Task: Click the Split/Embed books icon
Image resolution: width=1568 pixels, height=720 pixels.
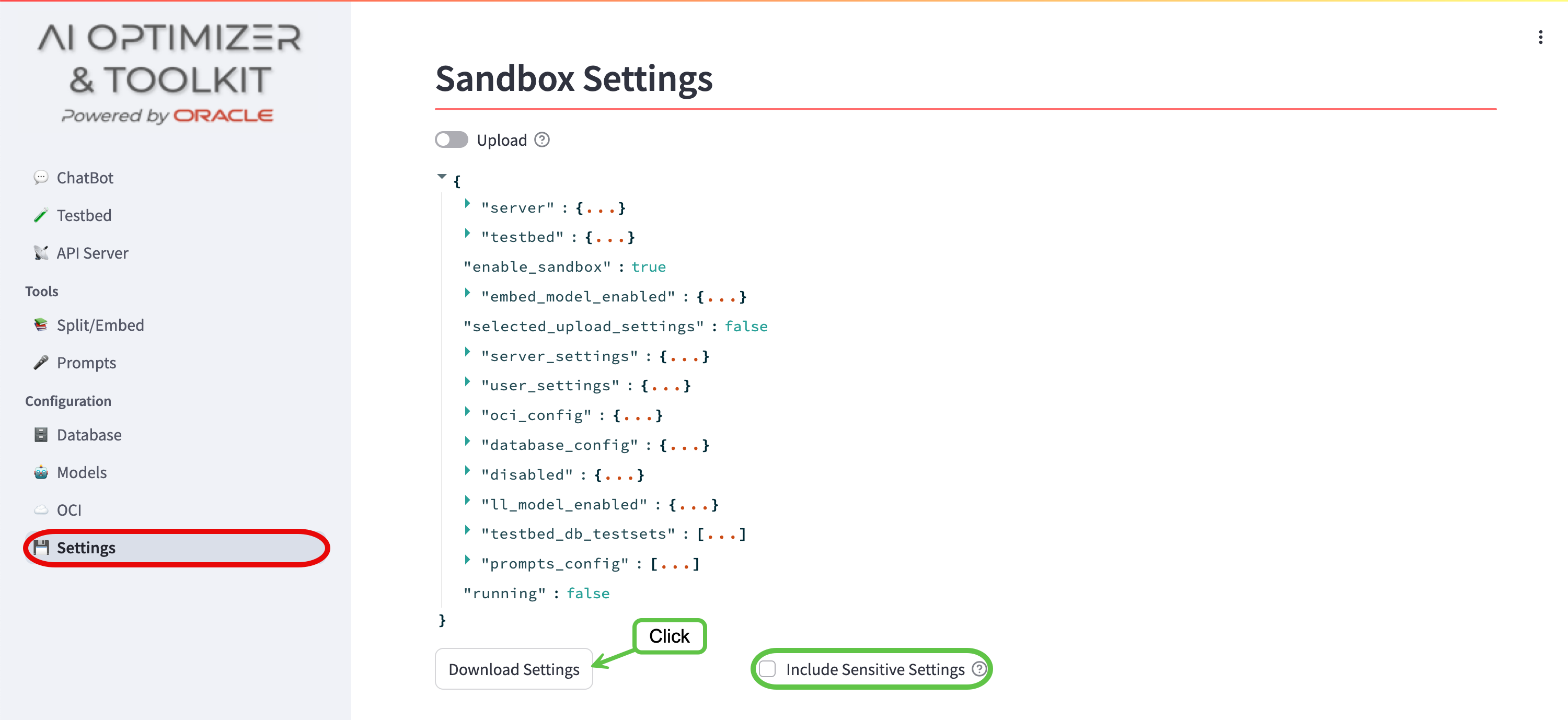Action: click(41, 325)
